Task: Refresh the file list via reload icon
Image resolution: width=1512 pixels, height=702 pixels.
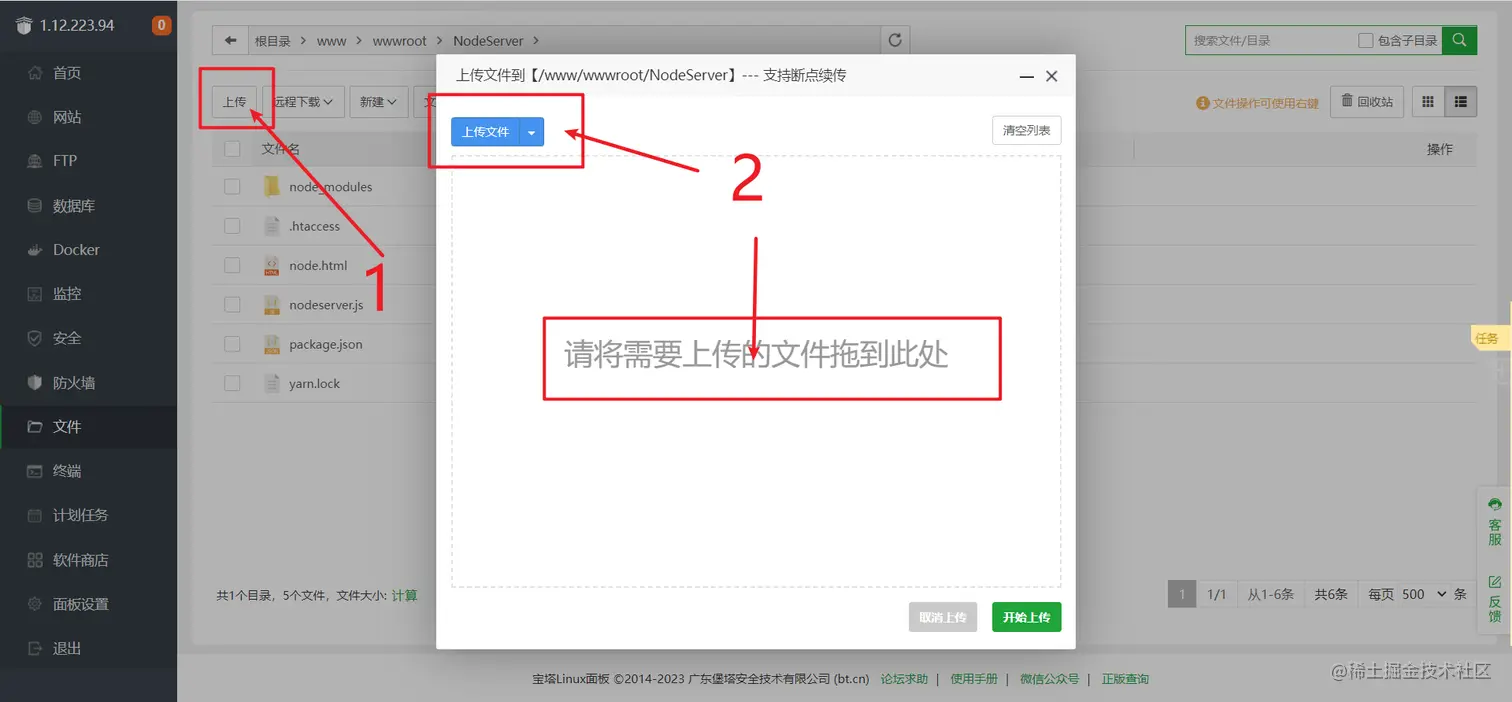Action: (x=895, y=41)
